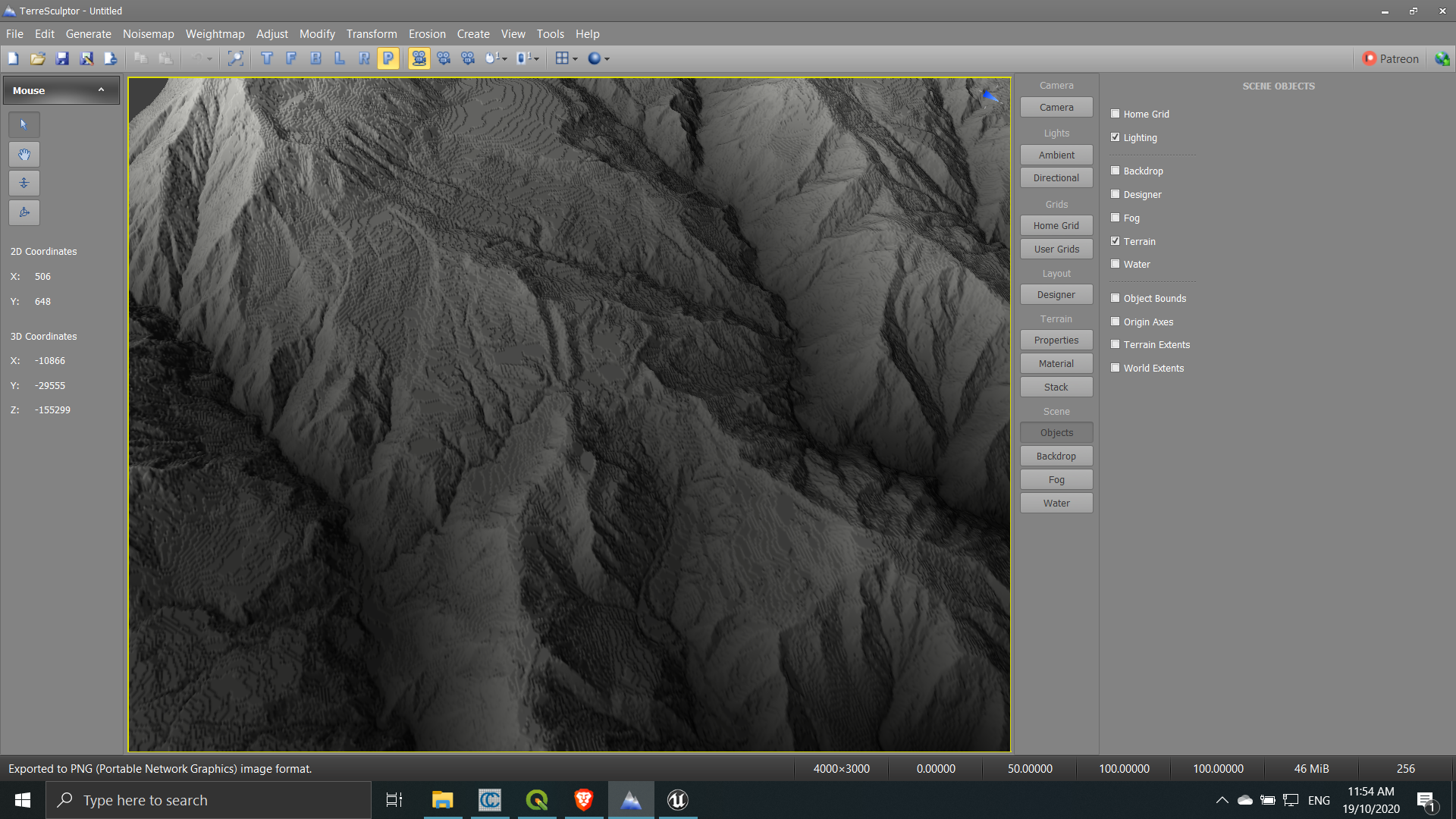Open the grid layout dropdown arrow
This screenshot has height=819, width=1456.
(574, 58)
